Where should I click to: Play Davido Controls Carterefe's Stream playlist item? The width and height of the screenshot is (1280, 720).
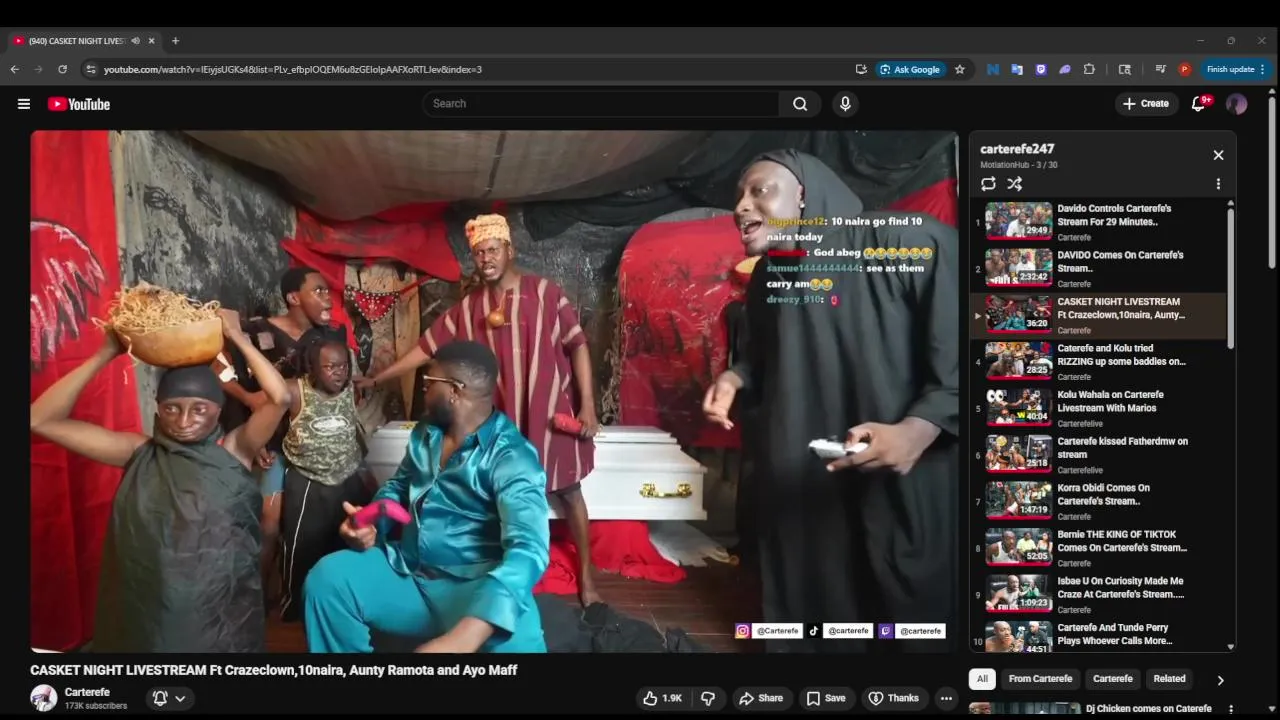click(1097, 222)
